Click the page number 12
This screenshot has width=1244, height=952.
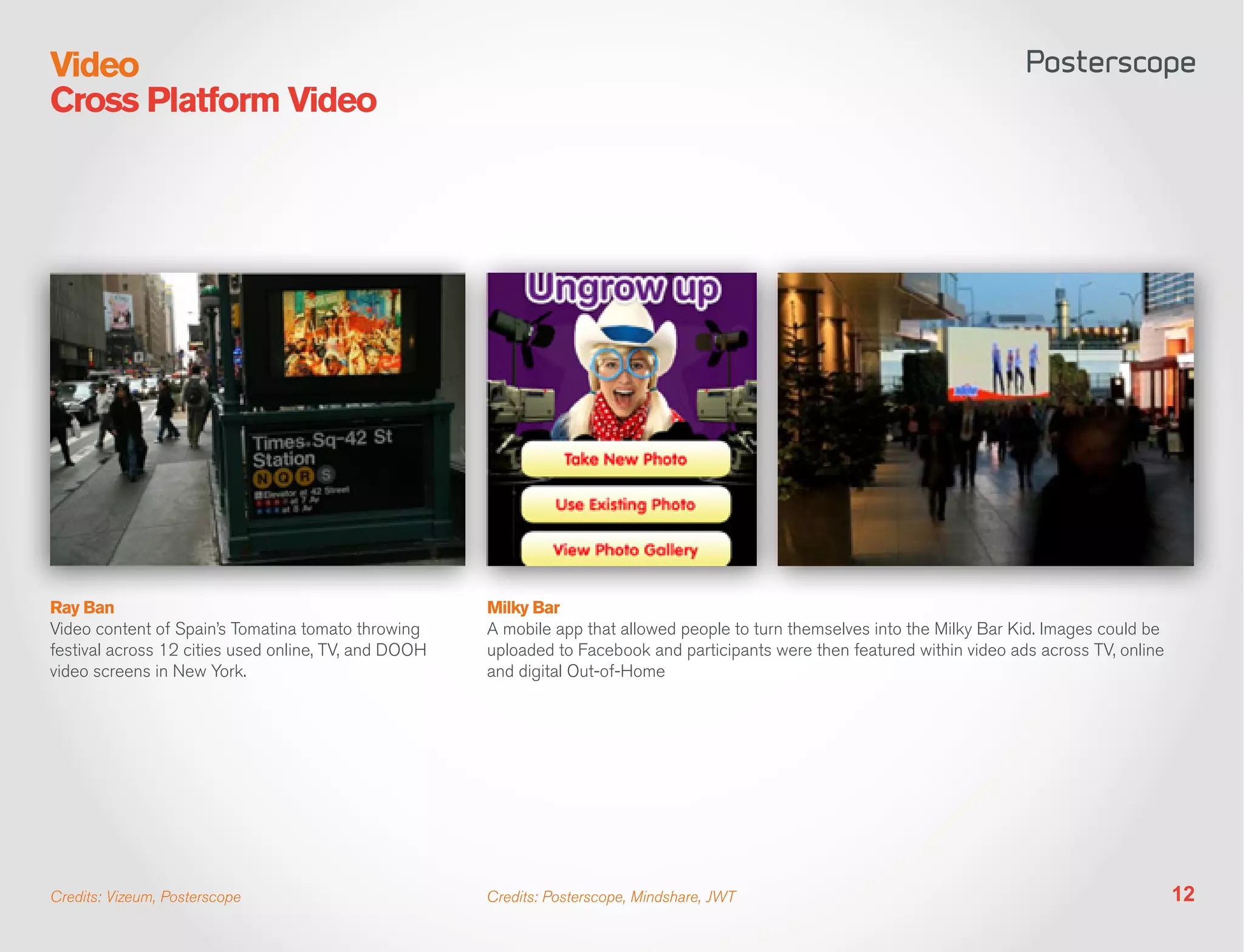point(1183,894)
